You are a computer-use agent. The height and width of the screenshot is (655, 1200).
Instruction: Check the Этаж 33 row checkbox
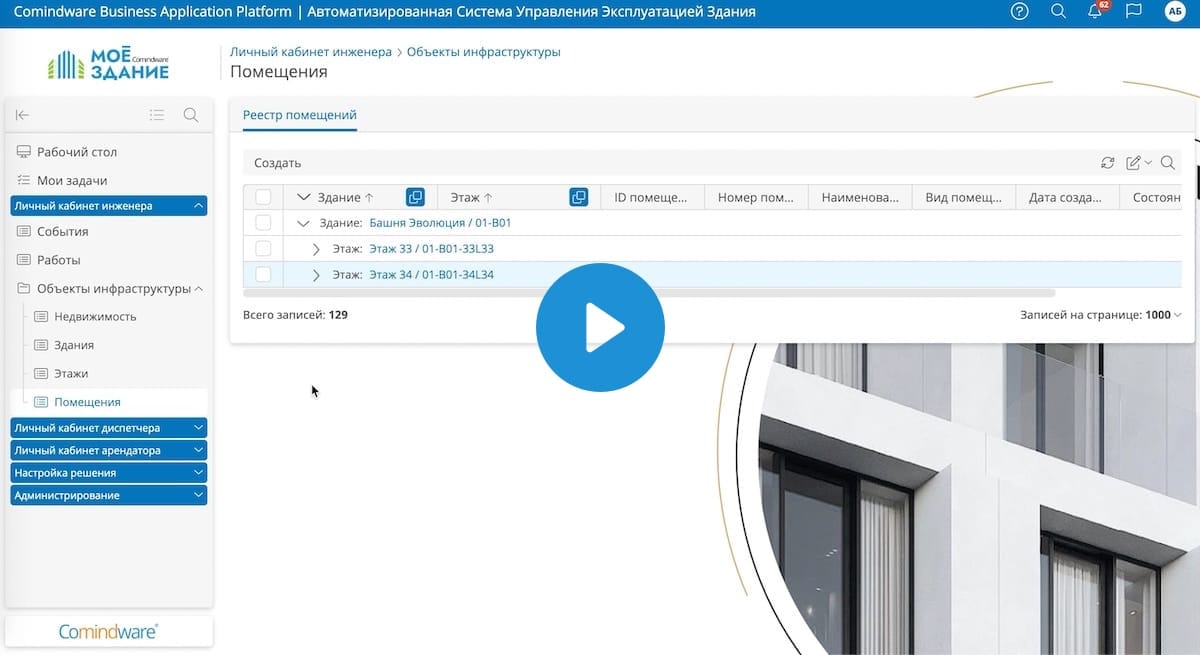tap(263, 248)
